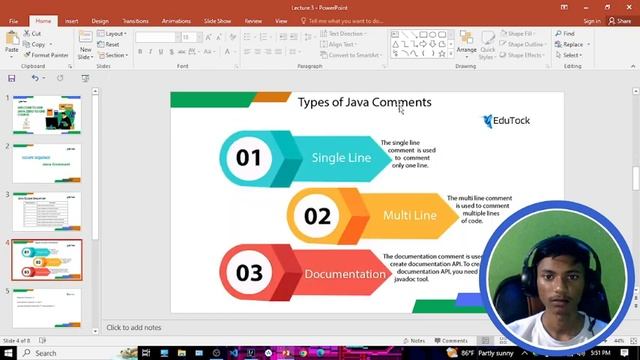The image size is (640, 360).
Task: Open Visual Studio Code from taskbar
Action: [233, 353]
